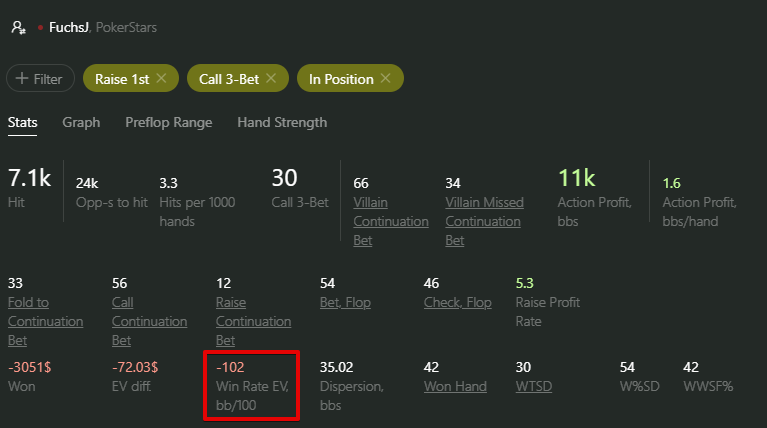Click the Win Rate EV stat
767x428 pixels.
251,385
